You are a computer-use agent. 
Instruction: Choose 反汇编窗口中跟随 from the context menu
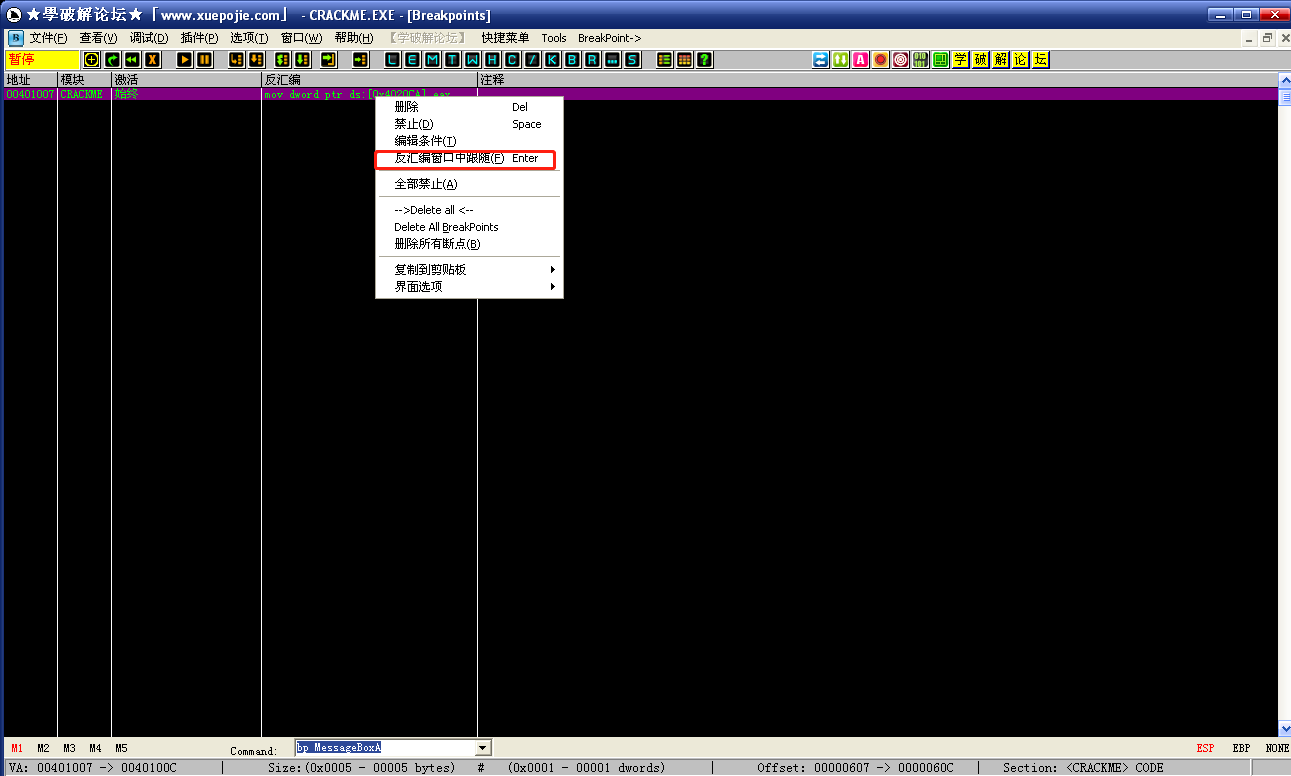(469, 159)
